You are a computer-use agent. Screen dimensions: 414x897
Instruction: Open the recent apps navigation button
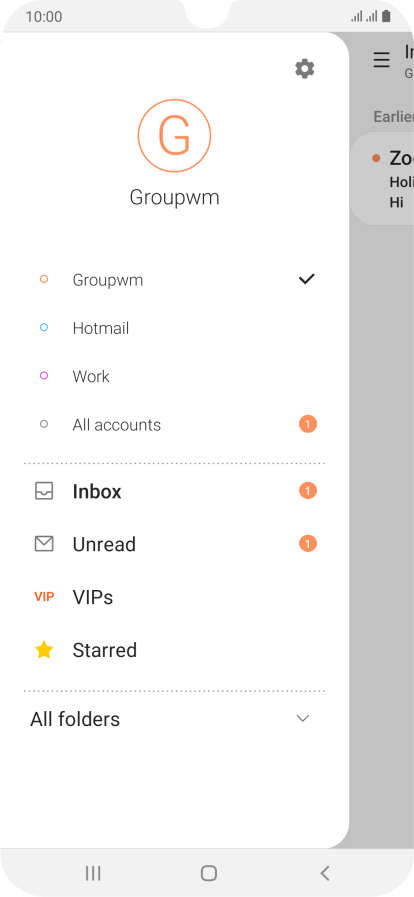[93, 873]
